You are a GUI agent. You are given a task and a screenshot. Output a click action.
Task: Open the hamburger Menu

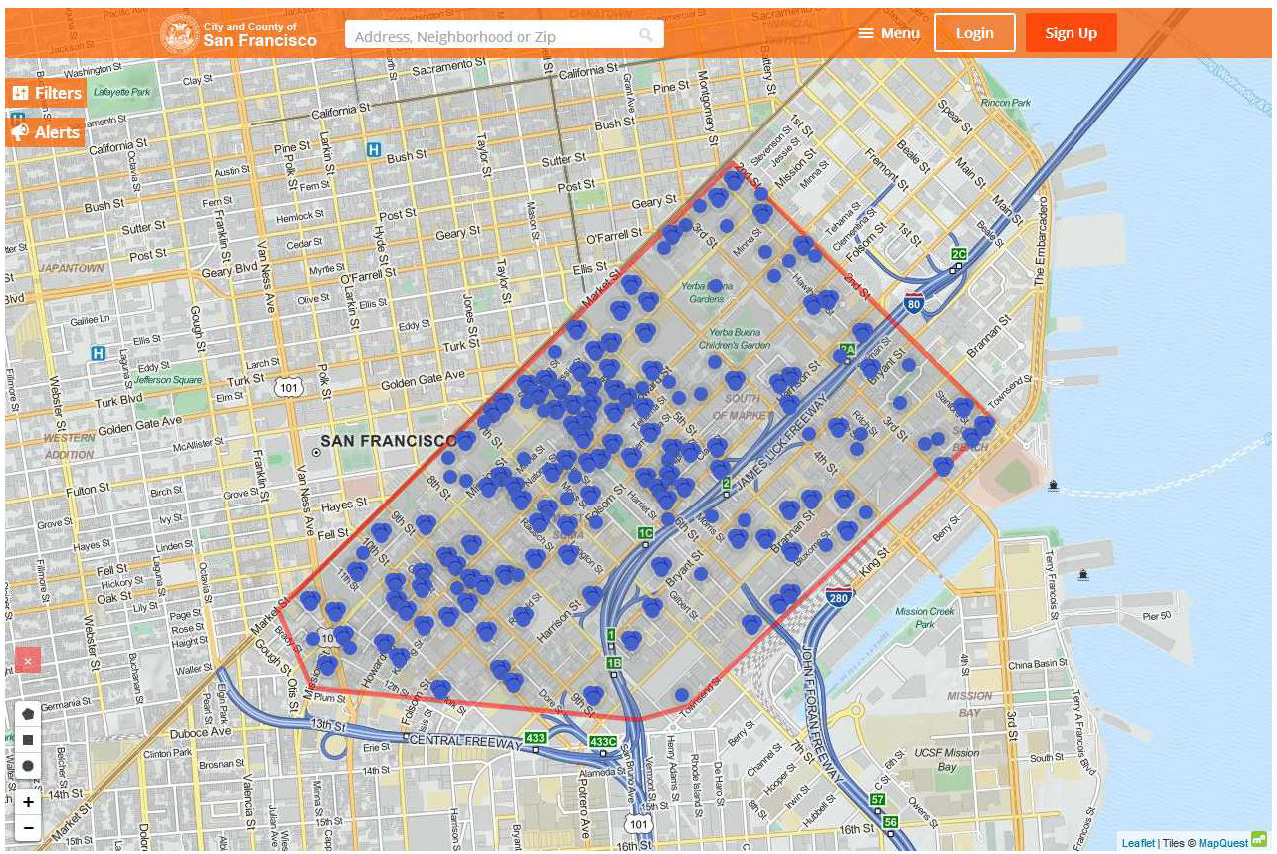point(888,33)
